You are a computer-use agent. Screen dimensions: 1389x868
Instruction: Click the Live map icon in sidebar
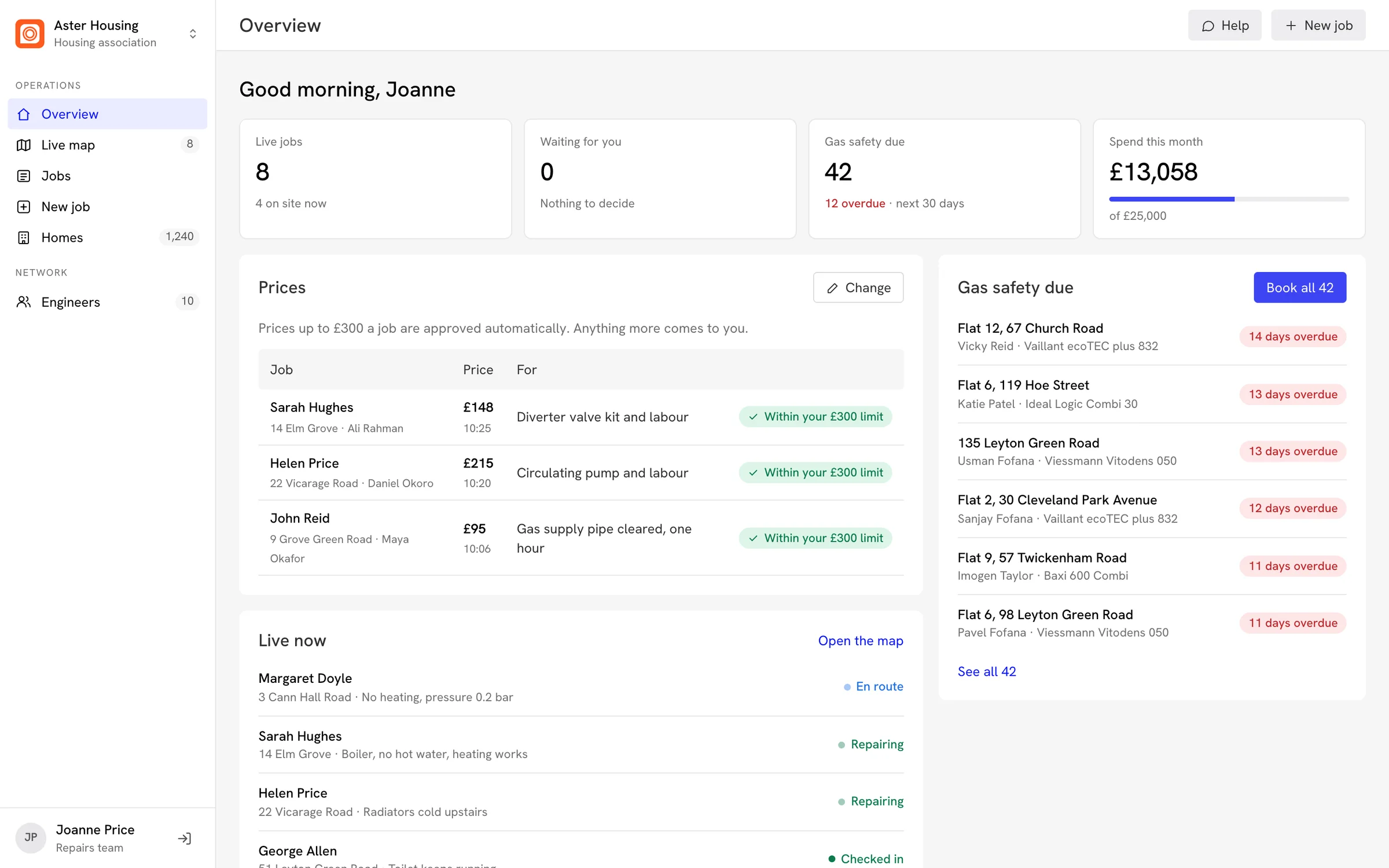click(x=24, y=145)
